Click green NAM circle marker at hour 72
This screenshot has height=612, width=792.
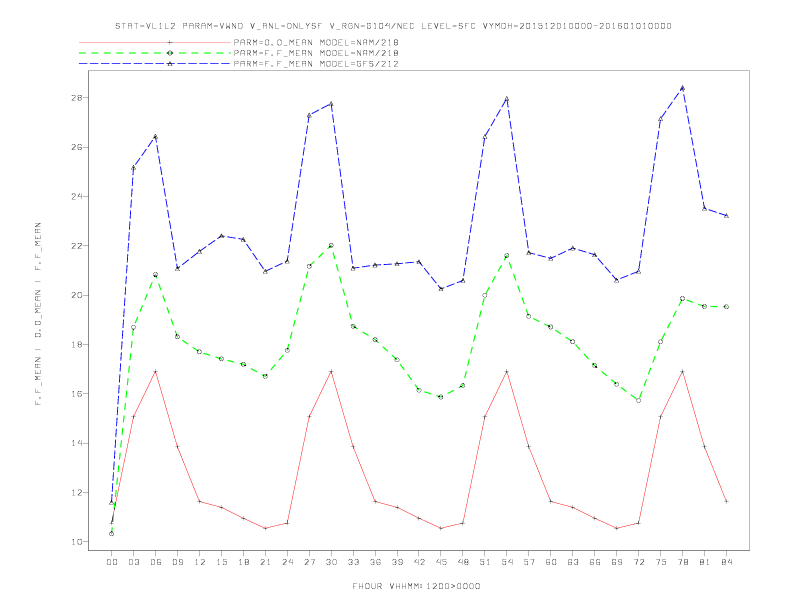pyautogui.click(x=638, y=400)
